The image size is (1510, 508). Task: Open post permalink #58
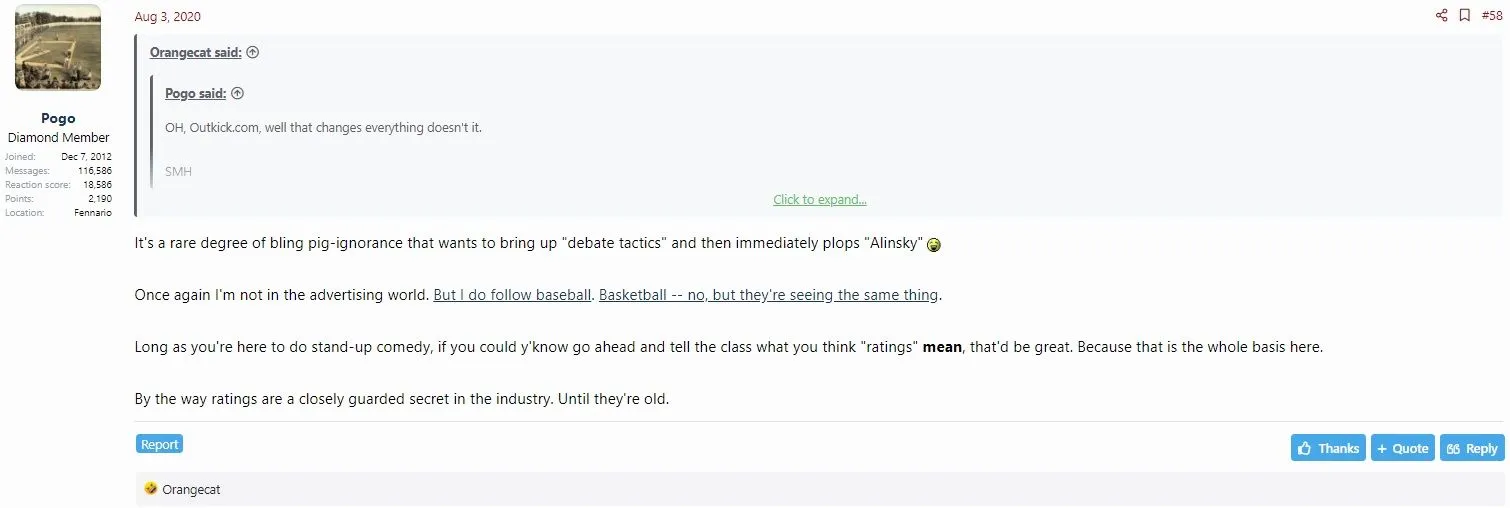pos(1491,15)
